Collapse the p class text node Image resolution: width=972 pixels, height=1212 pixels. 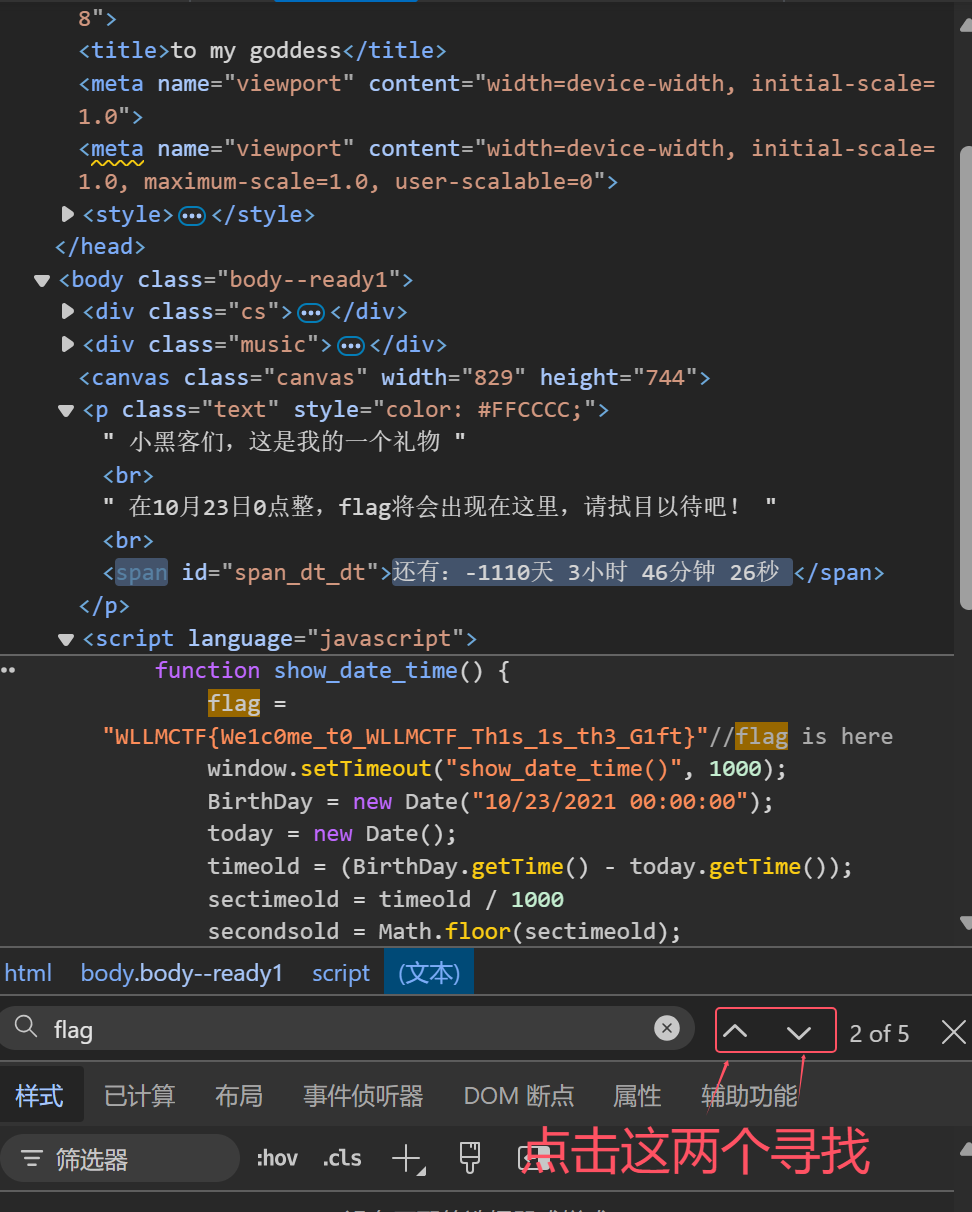[66, 410]
